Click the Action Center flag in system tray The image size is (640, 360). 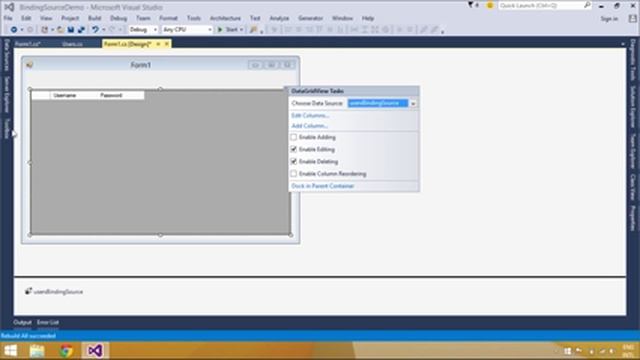(x=579, y=351)
